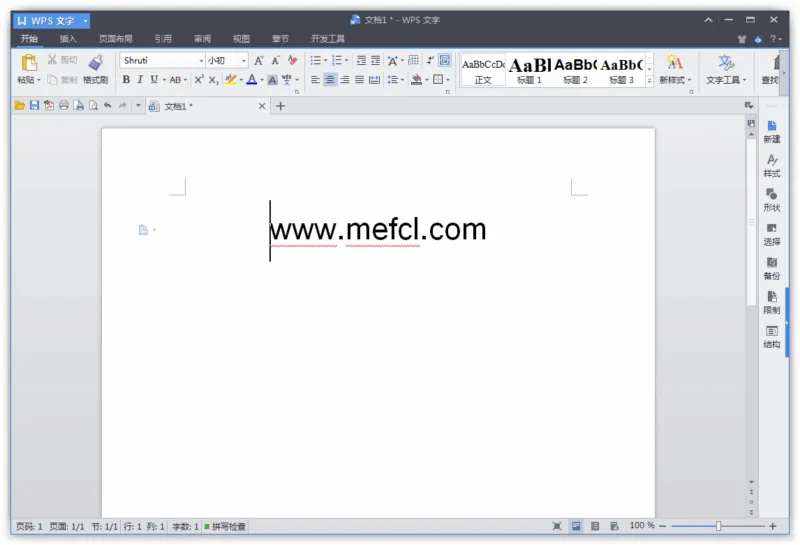
Task: Click the 文字工具 (Text Tools) button
Action: (x=726, y=70)
